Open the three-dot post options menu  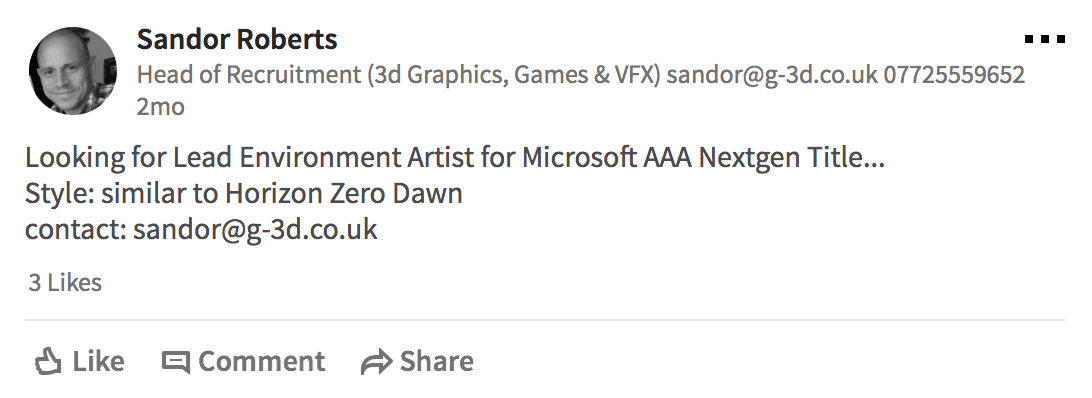coord(1045,40)
